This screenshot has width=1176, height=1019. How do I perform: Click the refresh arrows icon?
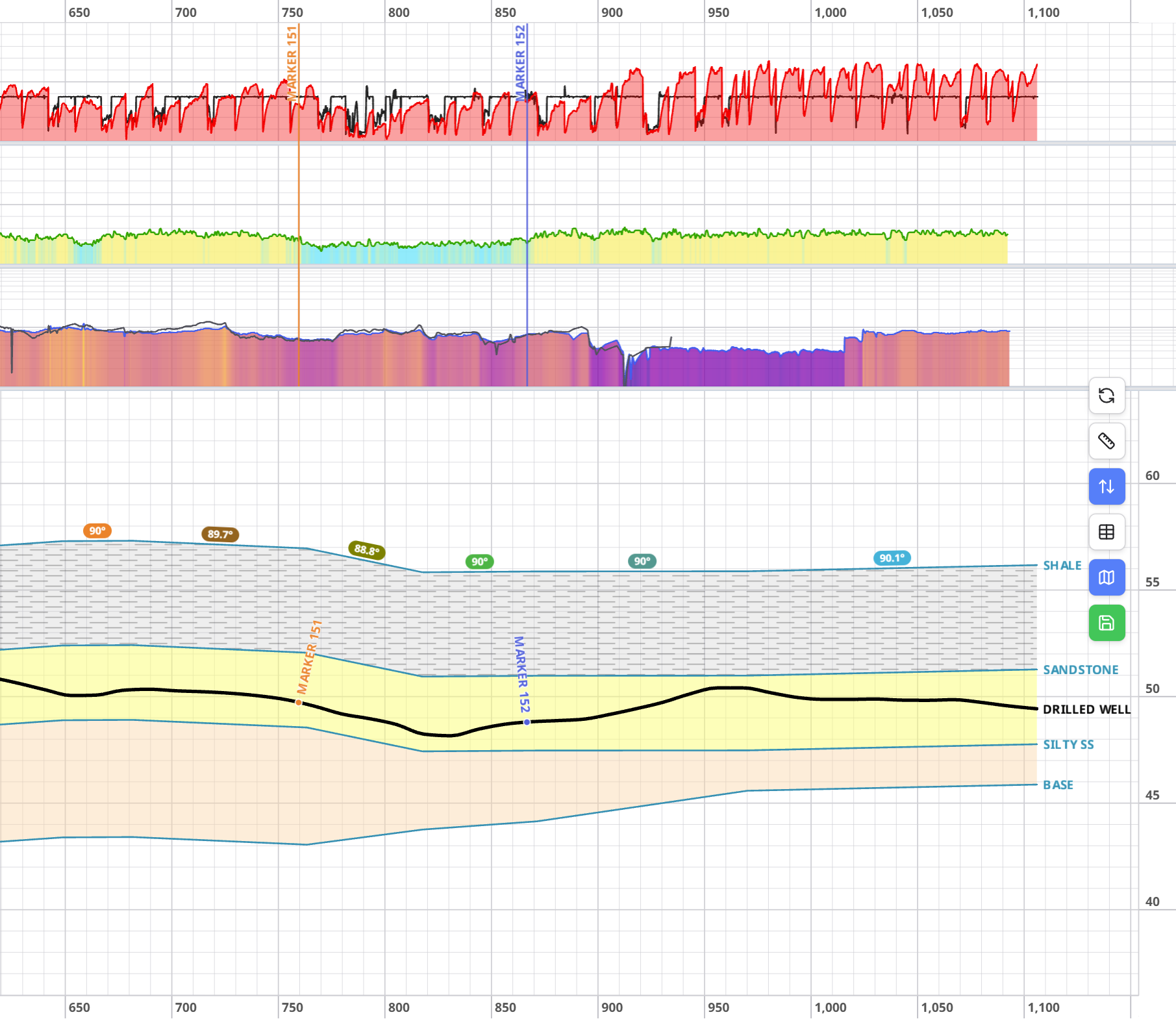pos(1107,396)
